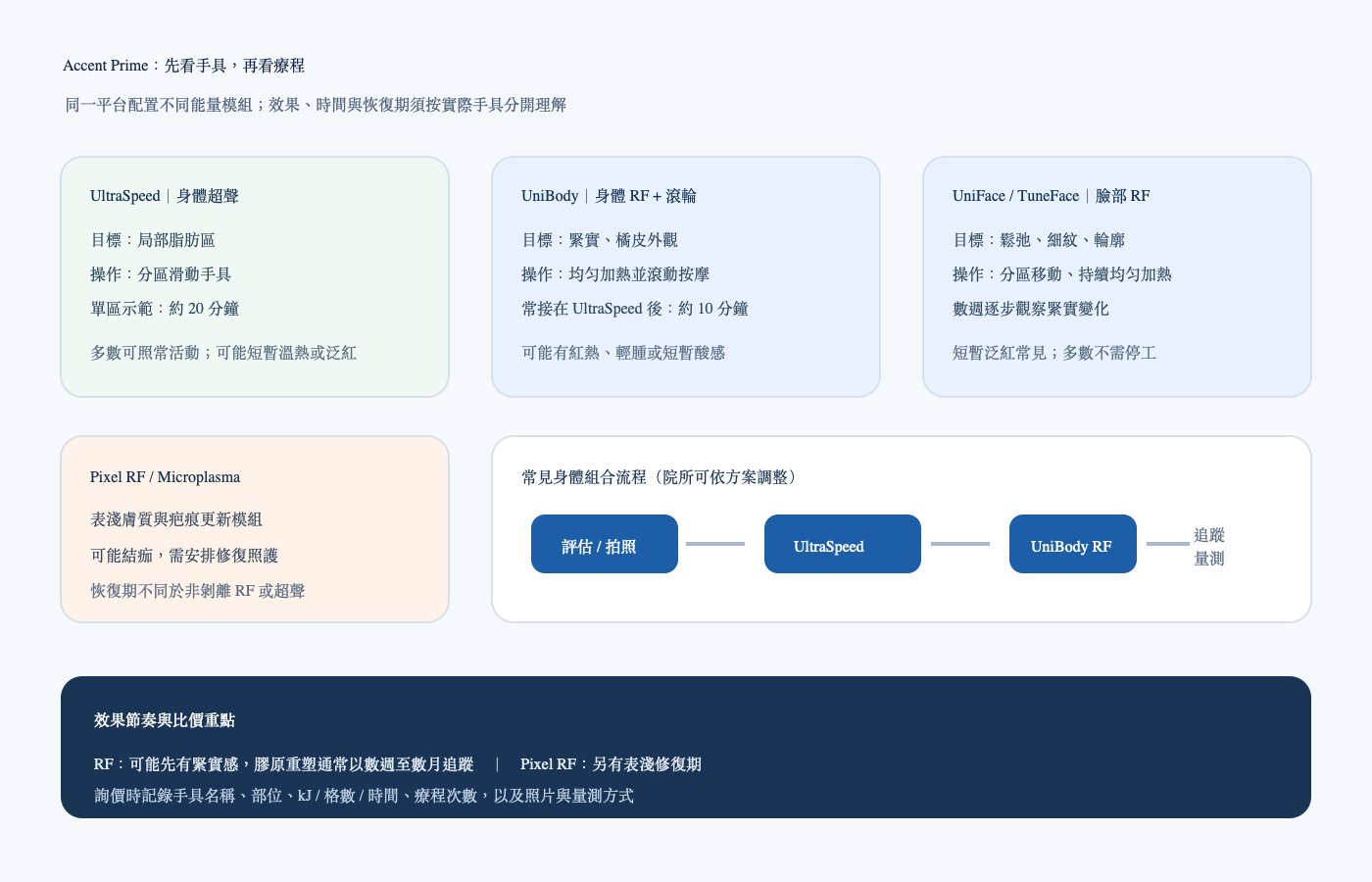
Task: Click the line '可能結痂，需安排修復照護'
Action: pos(184,556)
